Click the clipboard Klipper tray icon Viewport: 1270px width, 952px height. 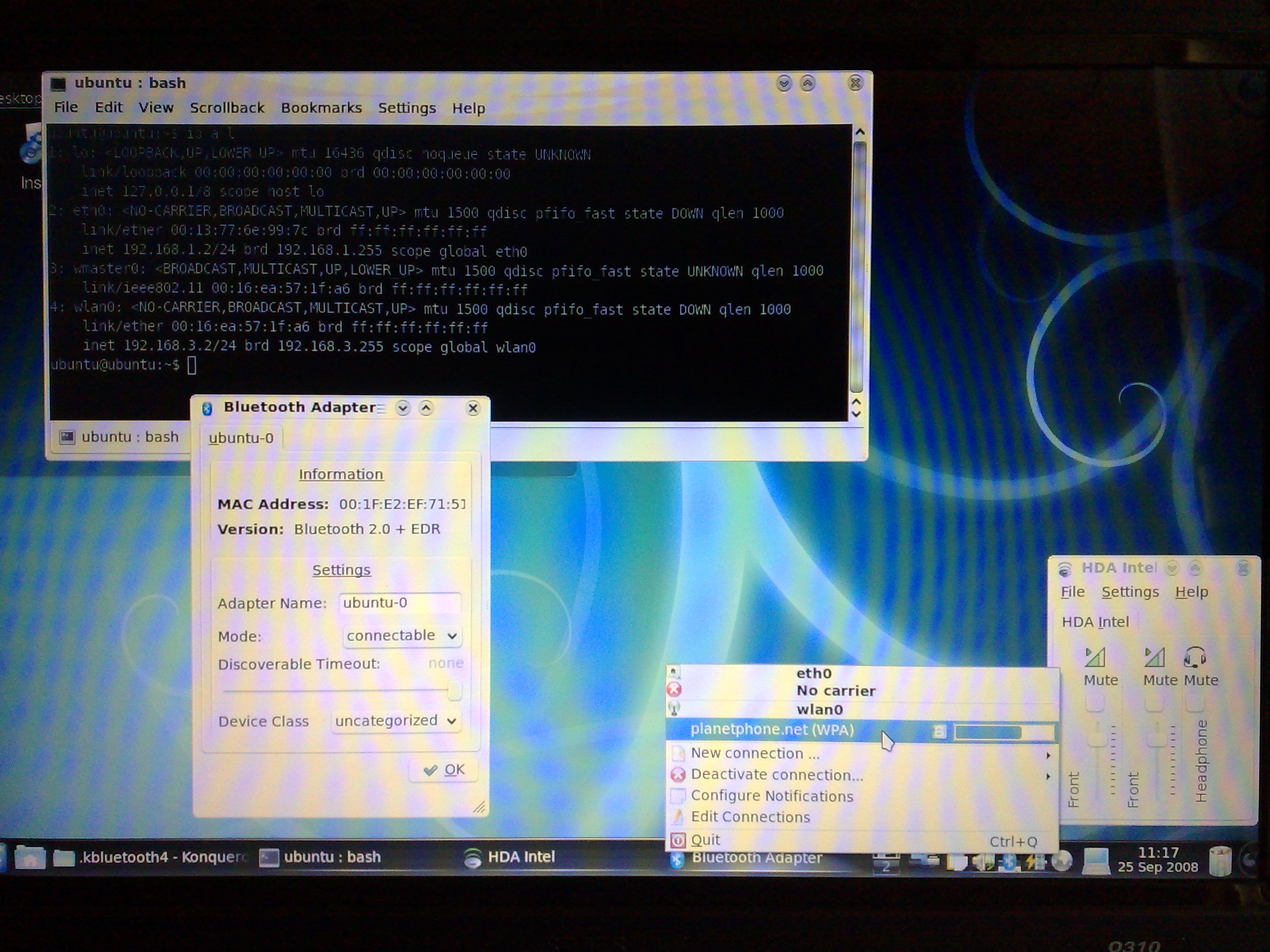[956, 862]
